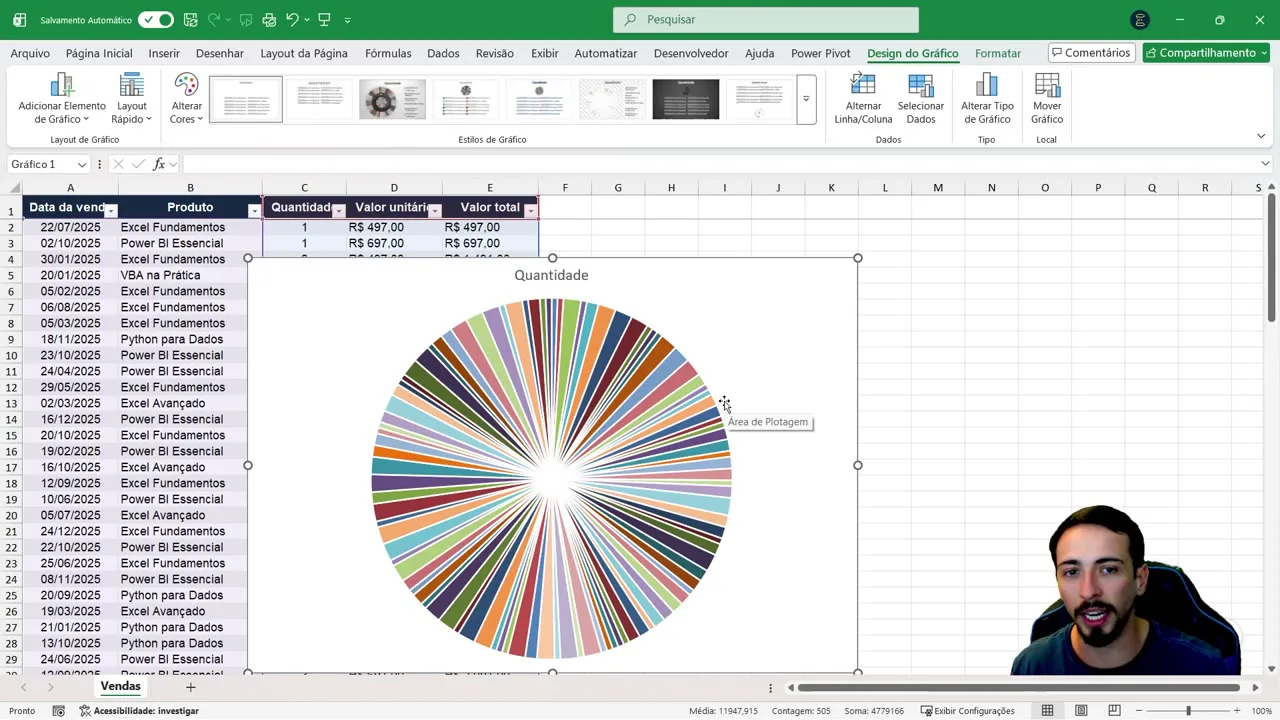Select the dark chart style thumbnail

coord(686,99)
